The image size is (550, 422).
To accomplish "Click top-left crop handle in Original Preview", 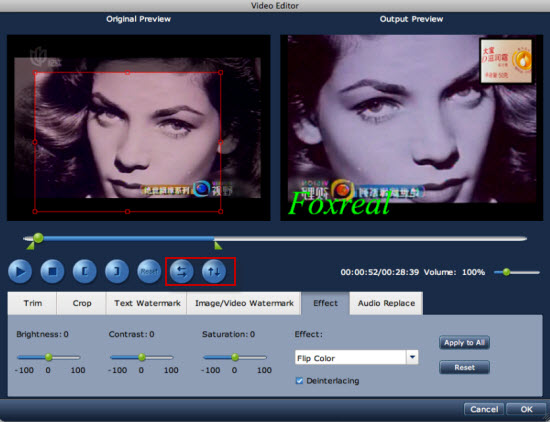I will coord(35,73).
